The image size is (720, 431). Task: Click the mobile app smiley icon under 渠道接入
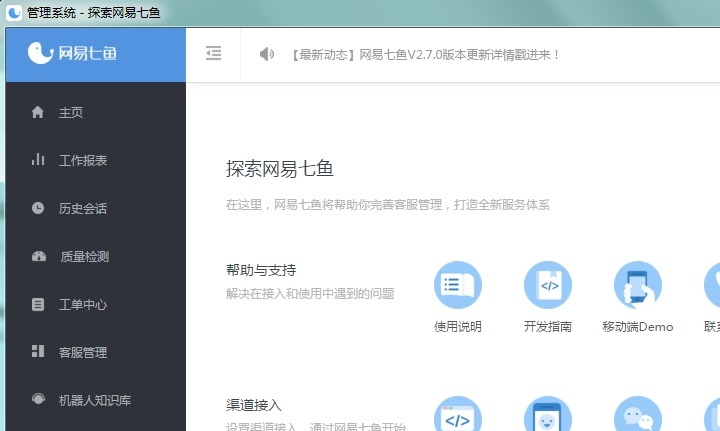point(548,414)
